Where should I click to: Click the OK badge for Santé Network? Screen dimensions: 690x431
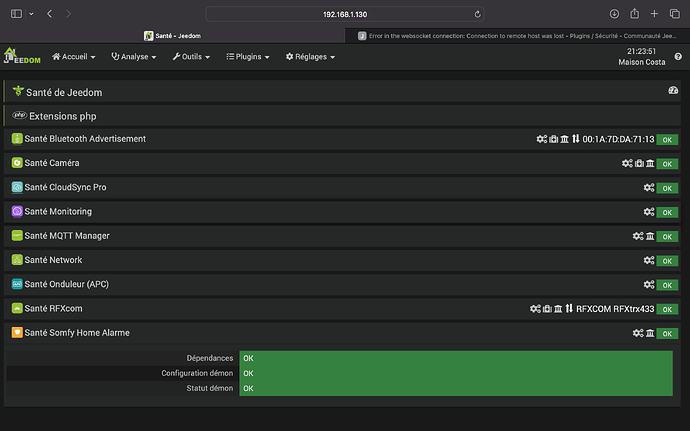667,261
